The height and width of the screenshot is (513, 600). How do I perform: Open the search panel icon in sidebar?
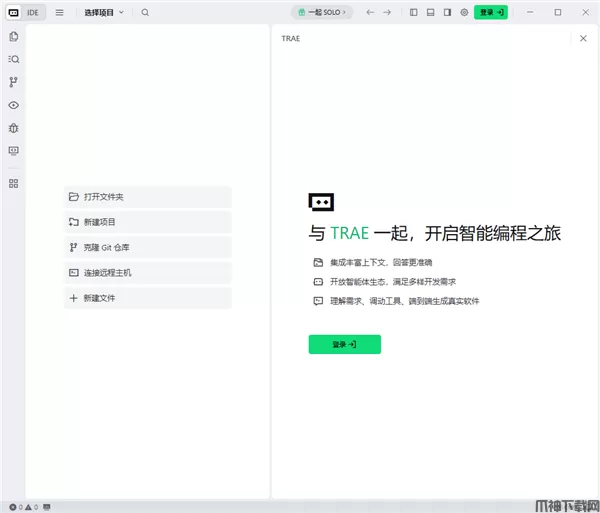click(x=14, y=59)
